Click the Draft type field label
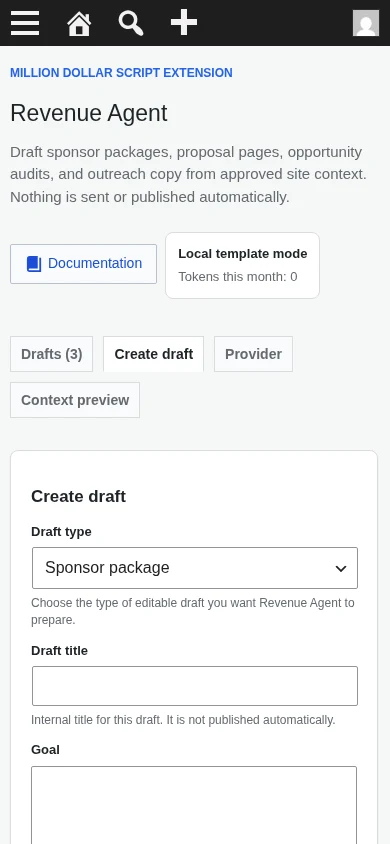Screen dimensions: 390x844 tap(61, 532)
